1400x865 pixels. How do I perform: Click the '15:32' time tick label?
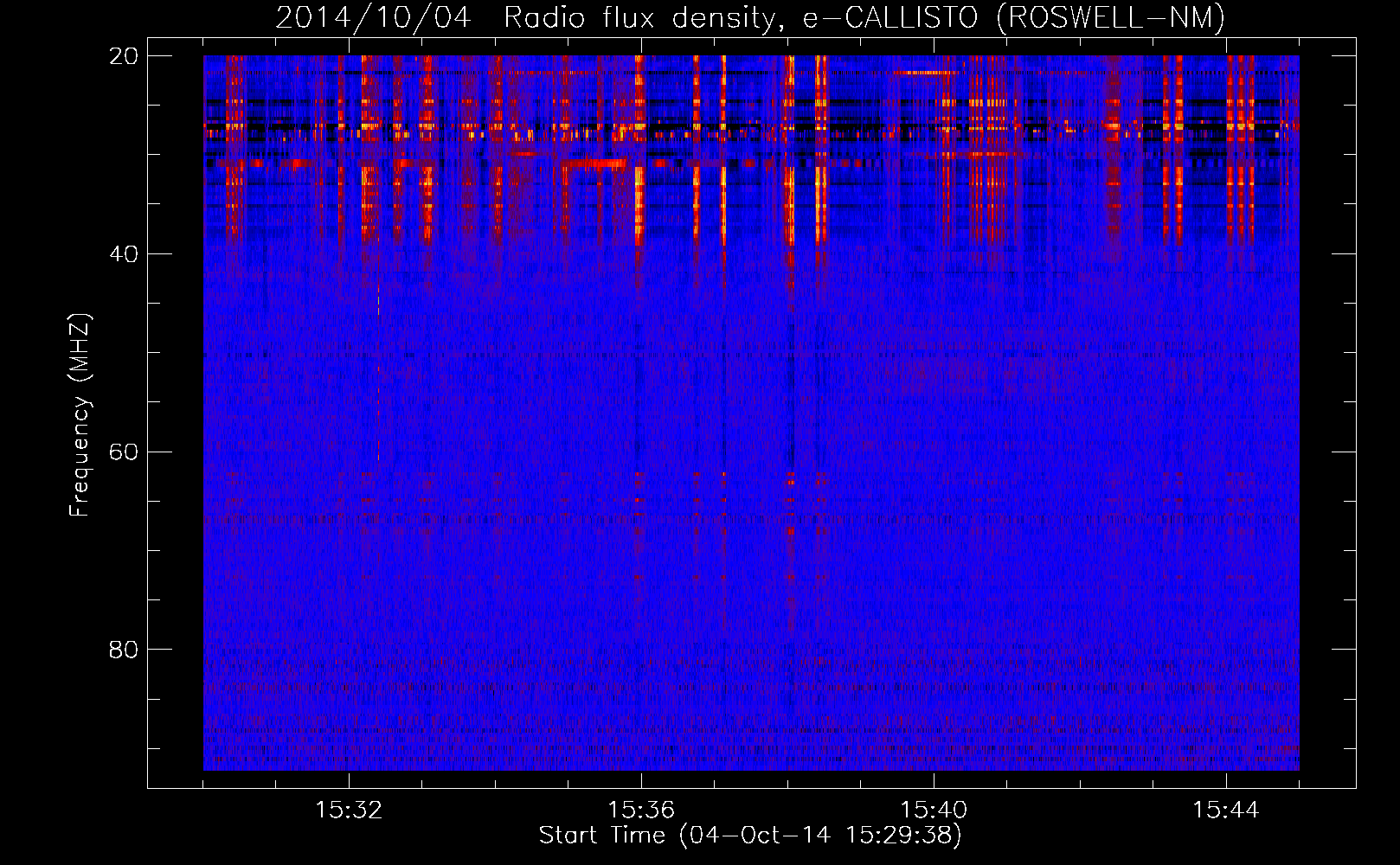349,810
